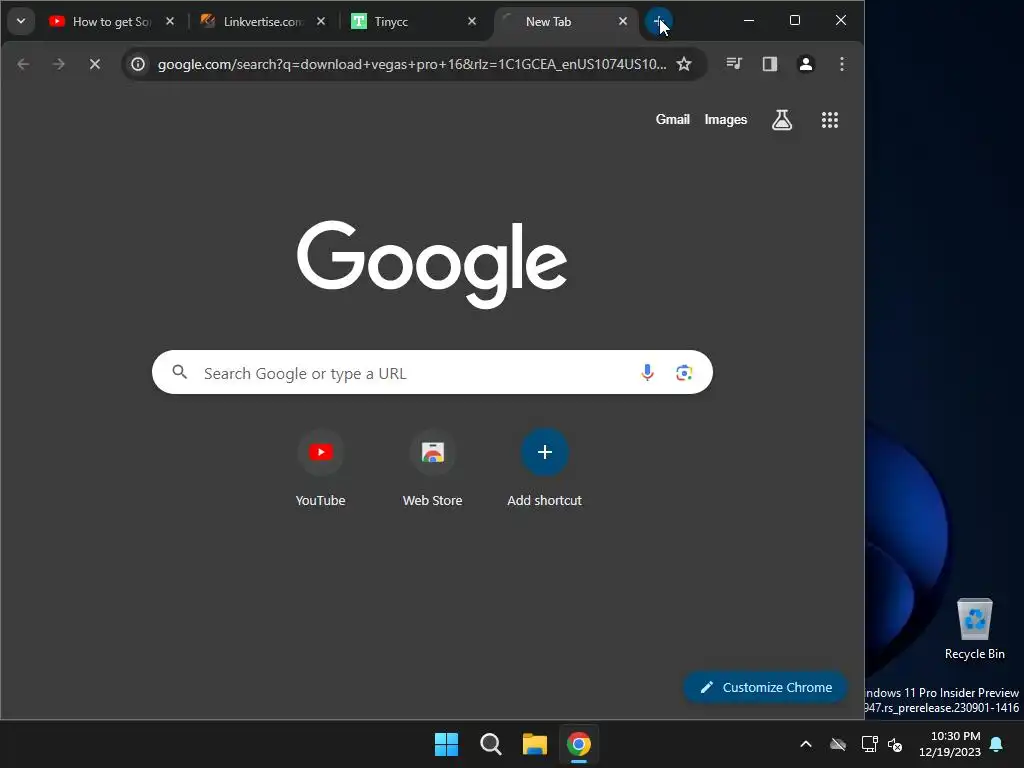Viewport: 1024px width, 768px height.
Task: Toggle Chrome side panel
Action: pos(770,64)
